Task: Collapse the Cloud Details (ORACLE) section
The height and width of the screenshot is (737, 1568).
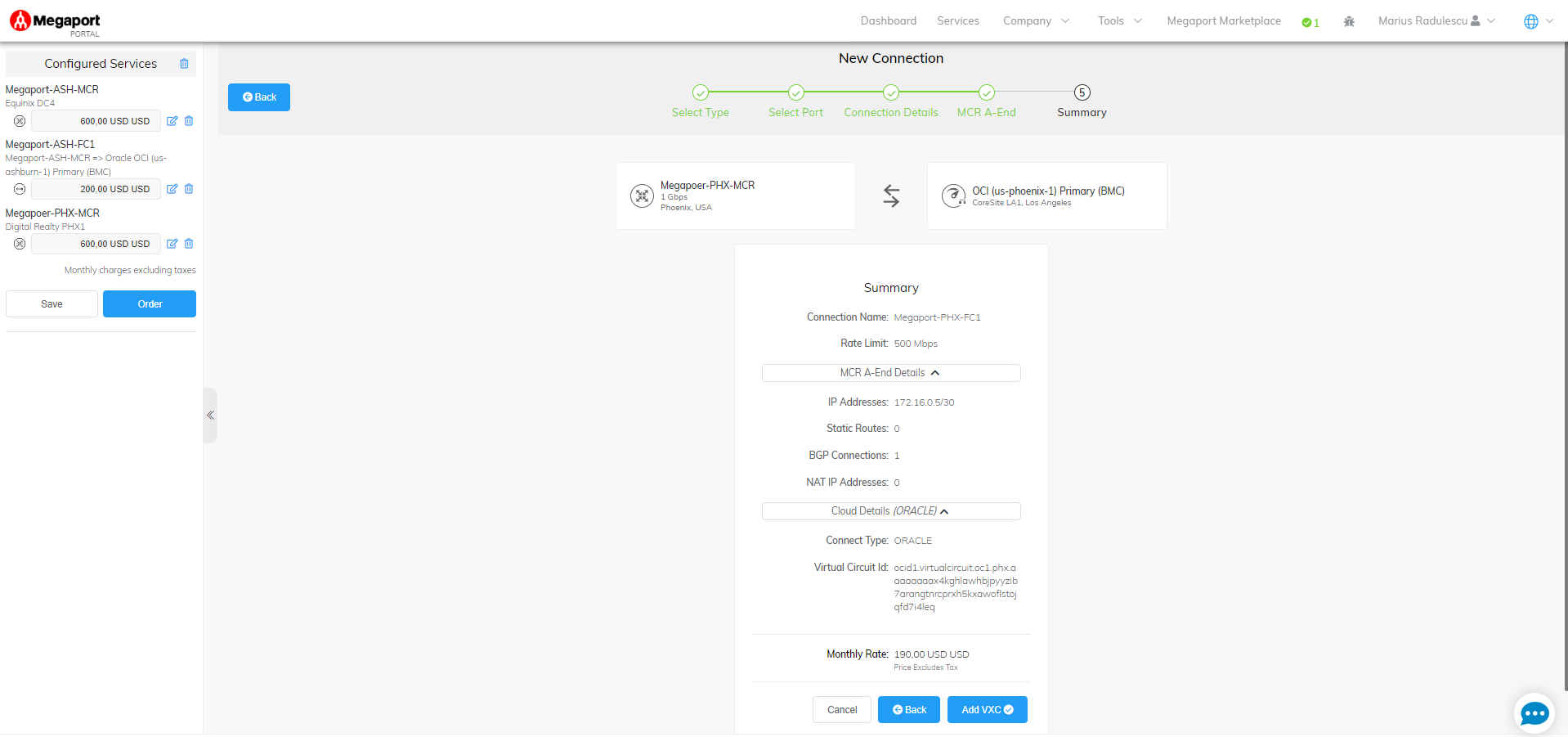Action: 891,511
